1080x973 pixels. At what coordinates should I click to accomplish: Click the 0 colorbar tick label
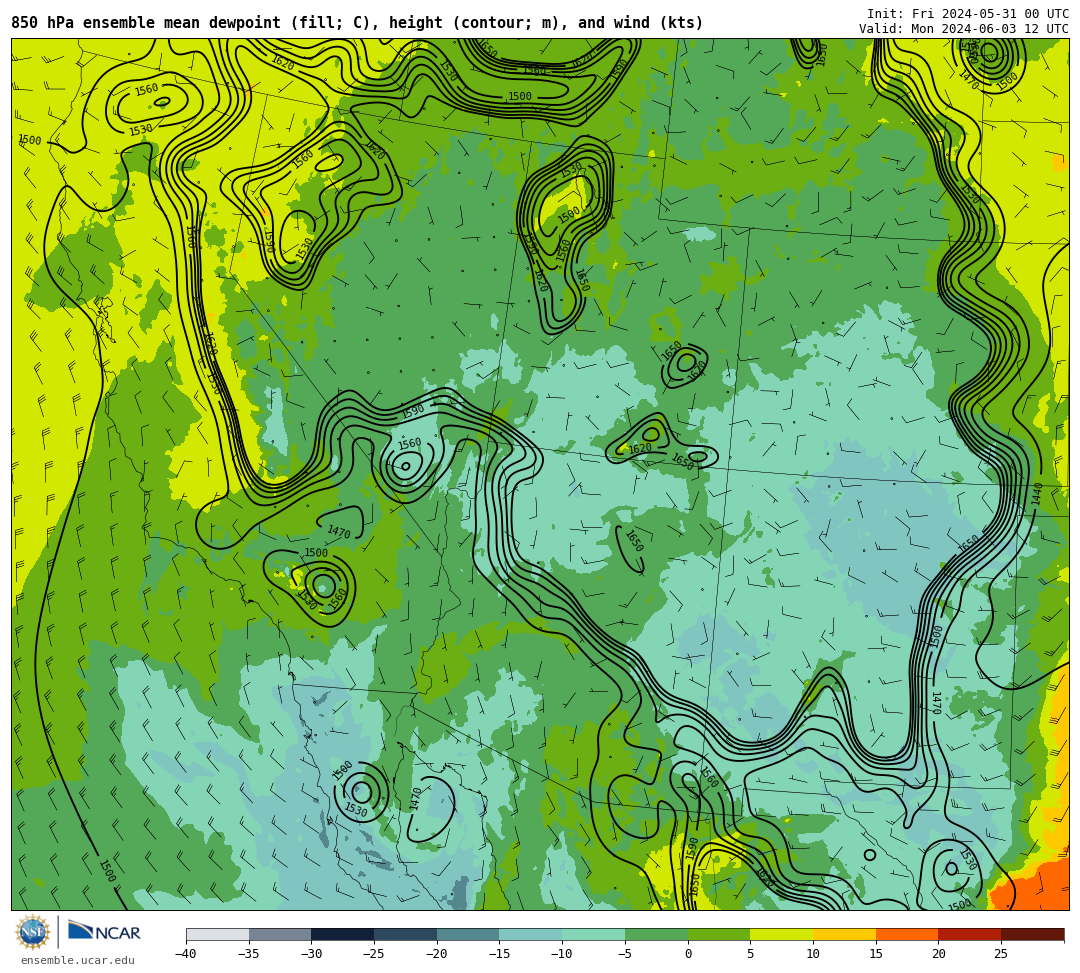point(688,954)
